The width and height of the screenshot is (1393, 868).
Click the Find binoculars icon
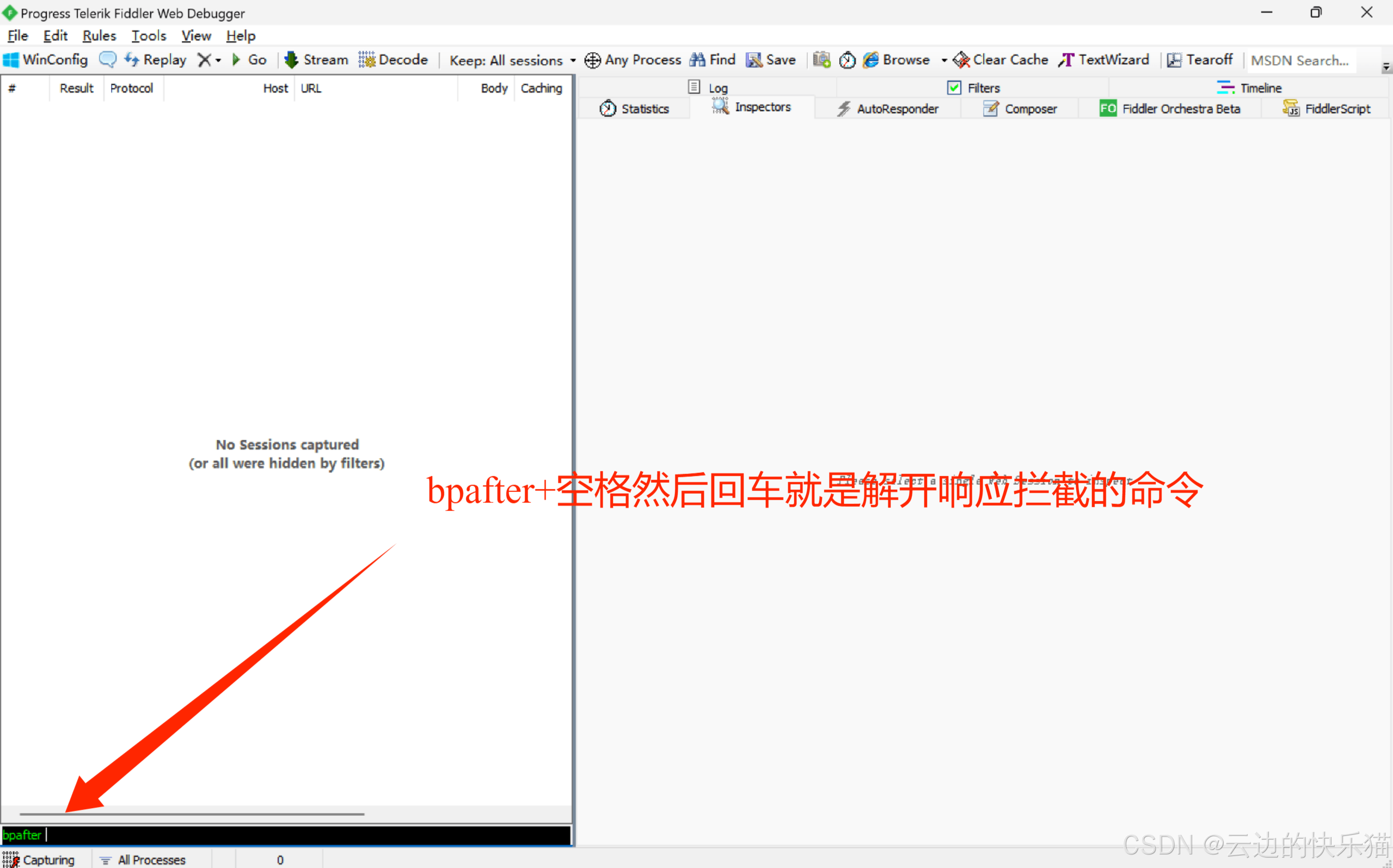[x=698, y=60]
